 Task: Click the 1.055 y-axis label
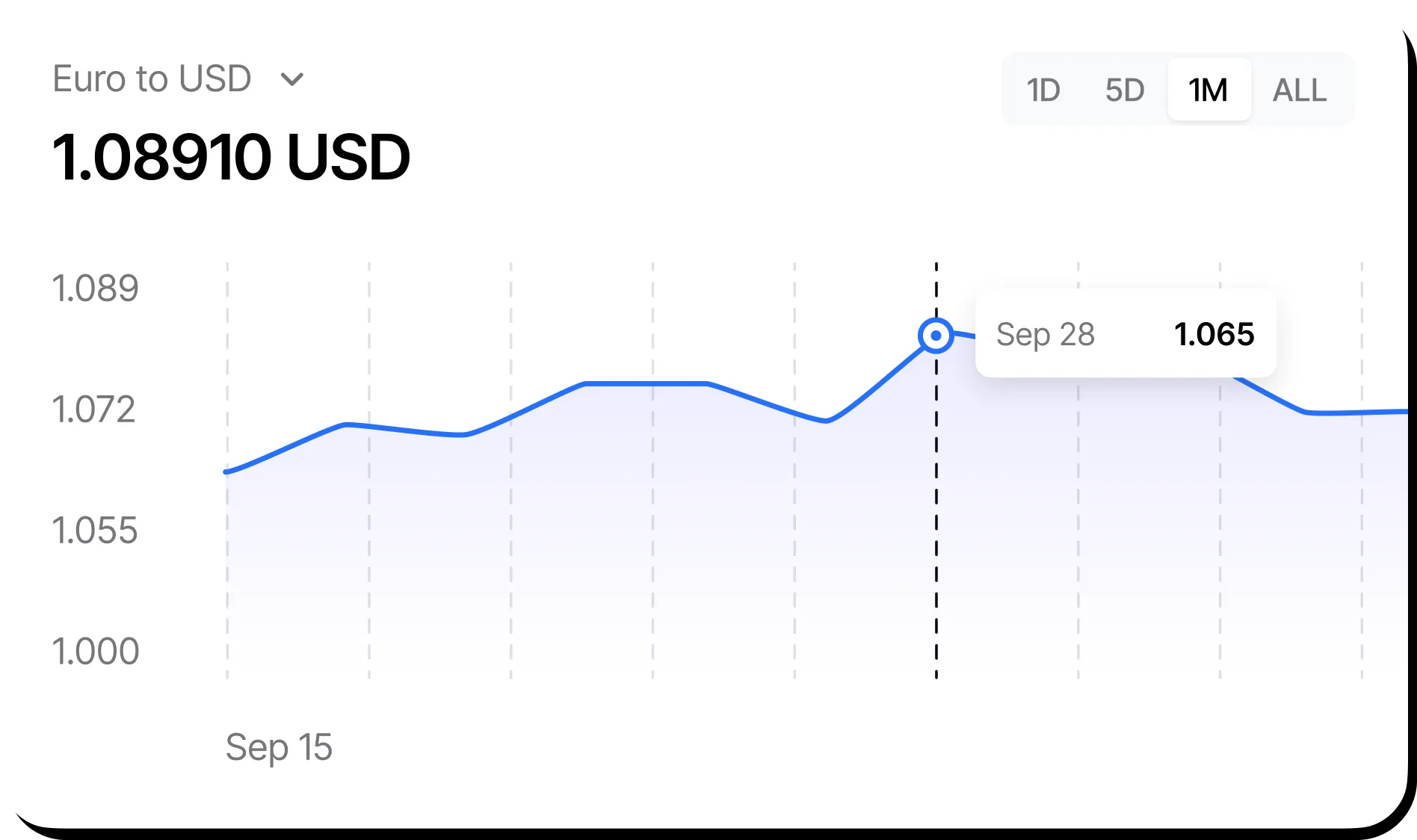click(95, 531)
